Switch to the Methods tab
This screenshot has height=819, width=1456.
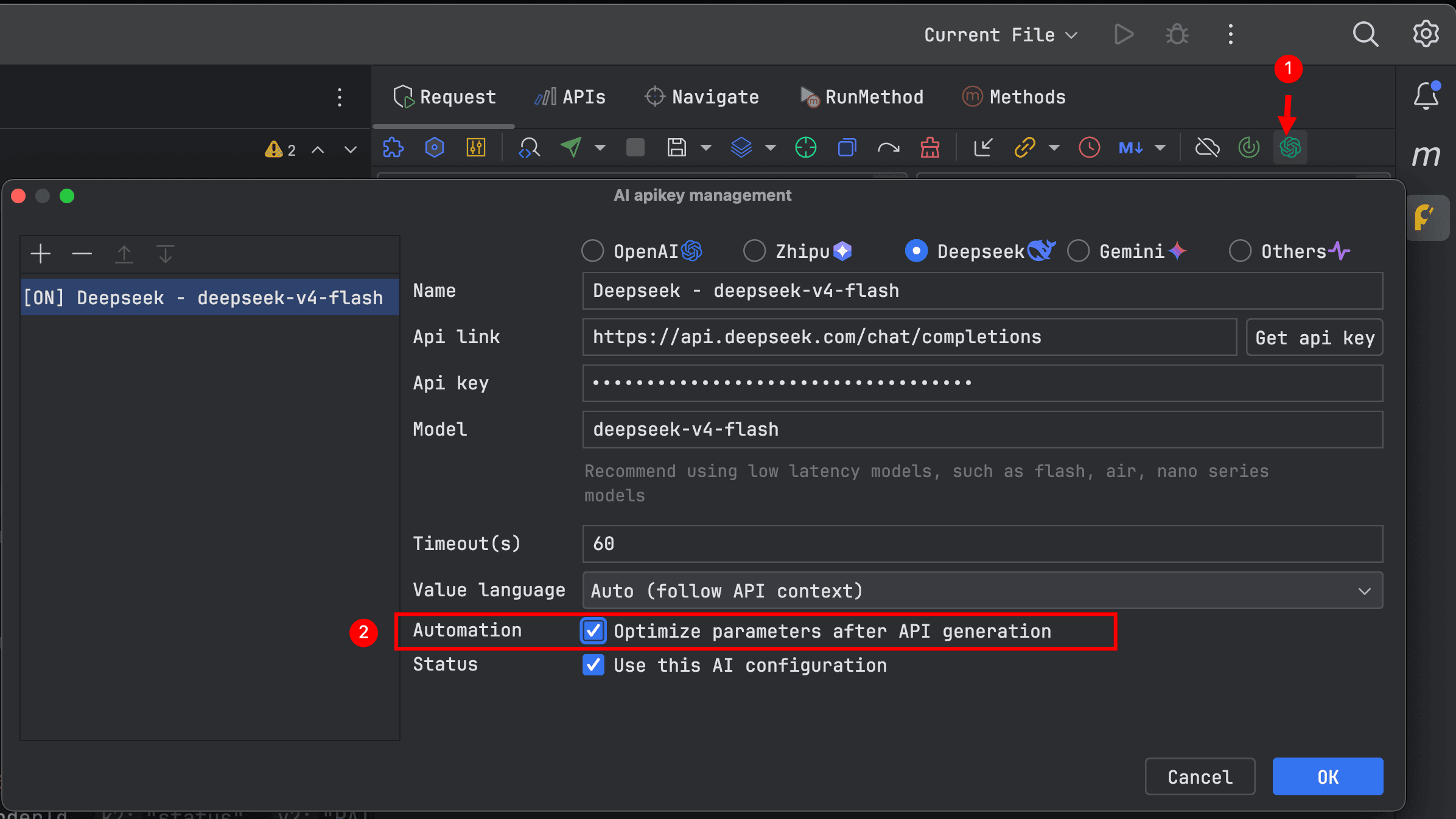(1013, 97)
